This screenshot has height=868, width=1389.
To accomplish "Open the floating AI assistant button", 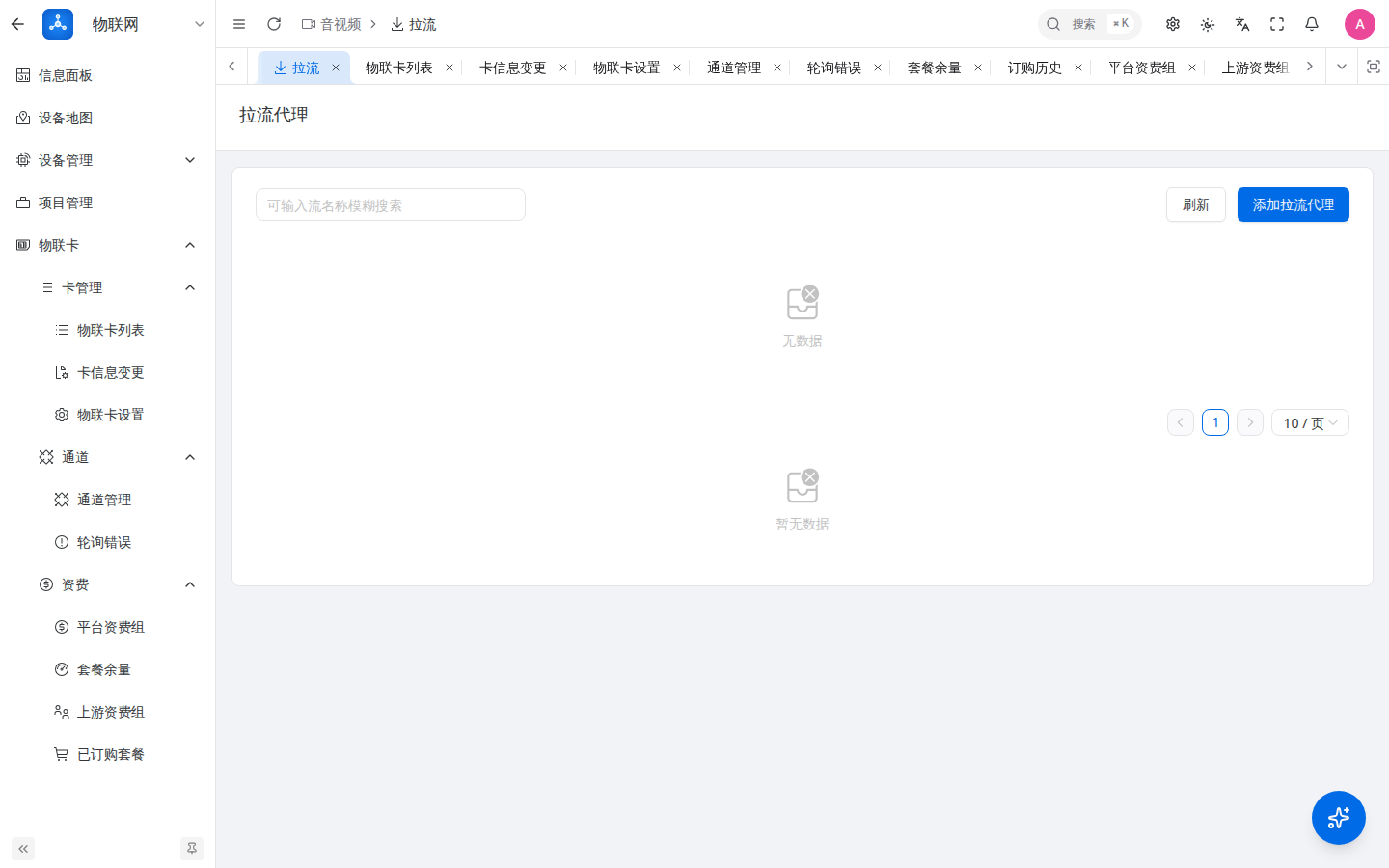I will (x=1339, y=818).
